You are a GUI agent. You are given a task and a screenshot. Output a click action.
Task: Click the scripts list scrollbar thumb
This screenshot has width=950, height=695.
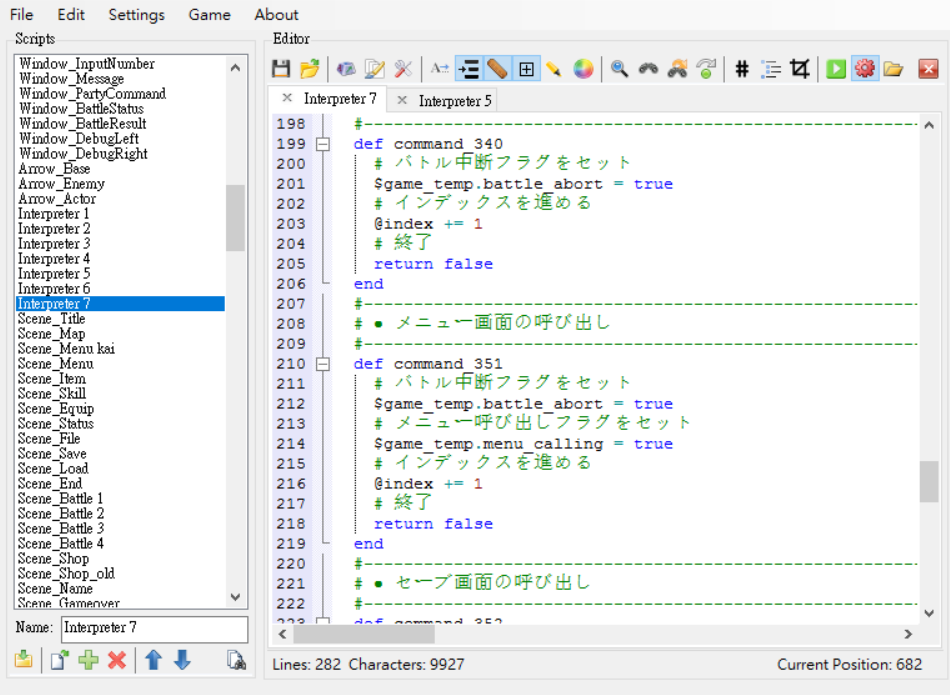pos(236,218)
